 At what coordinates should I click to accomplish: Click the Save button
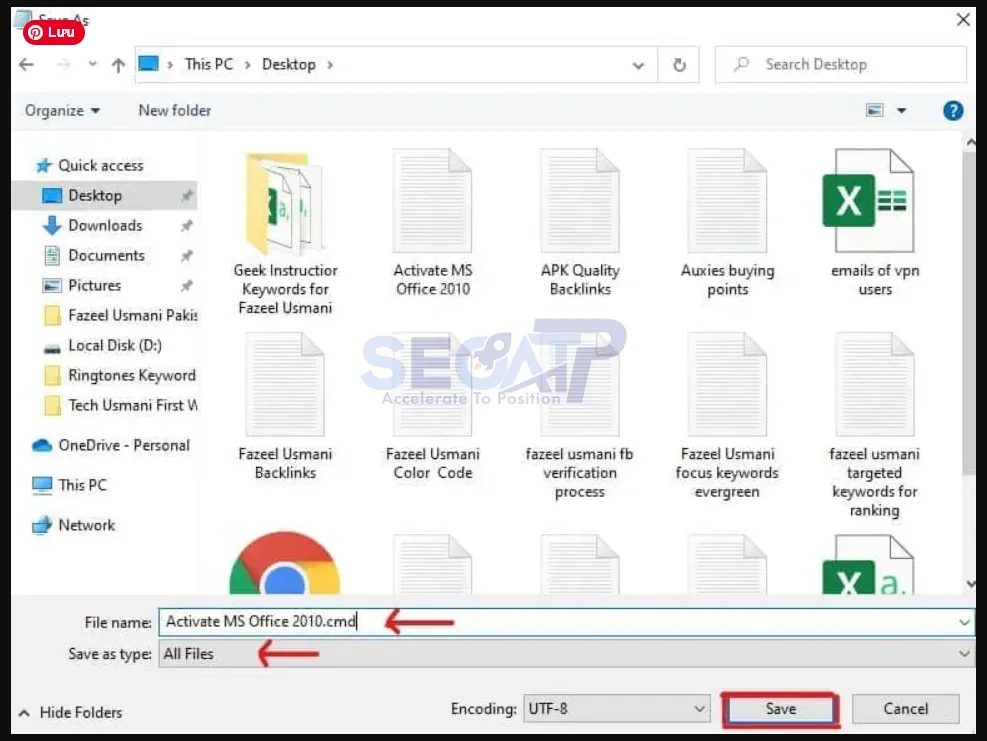point(780,709)
